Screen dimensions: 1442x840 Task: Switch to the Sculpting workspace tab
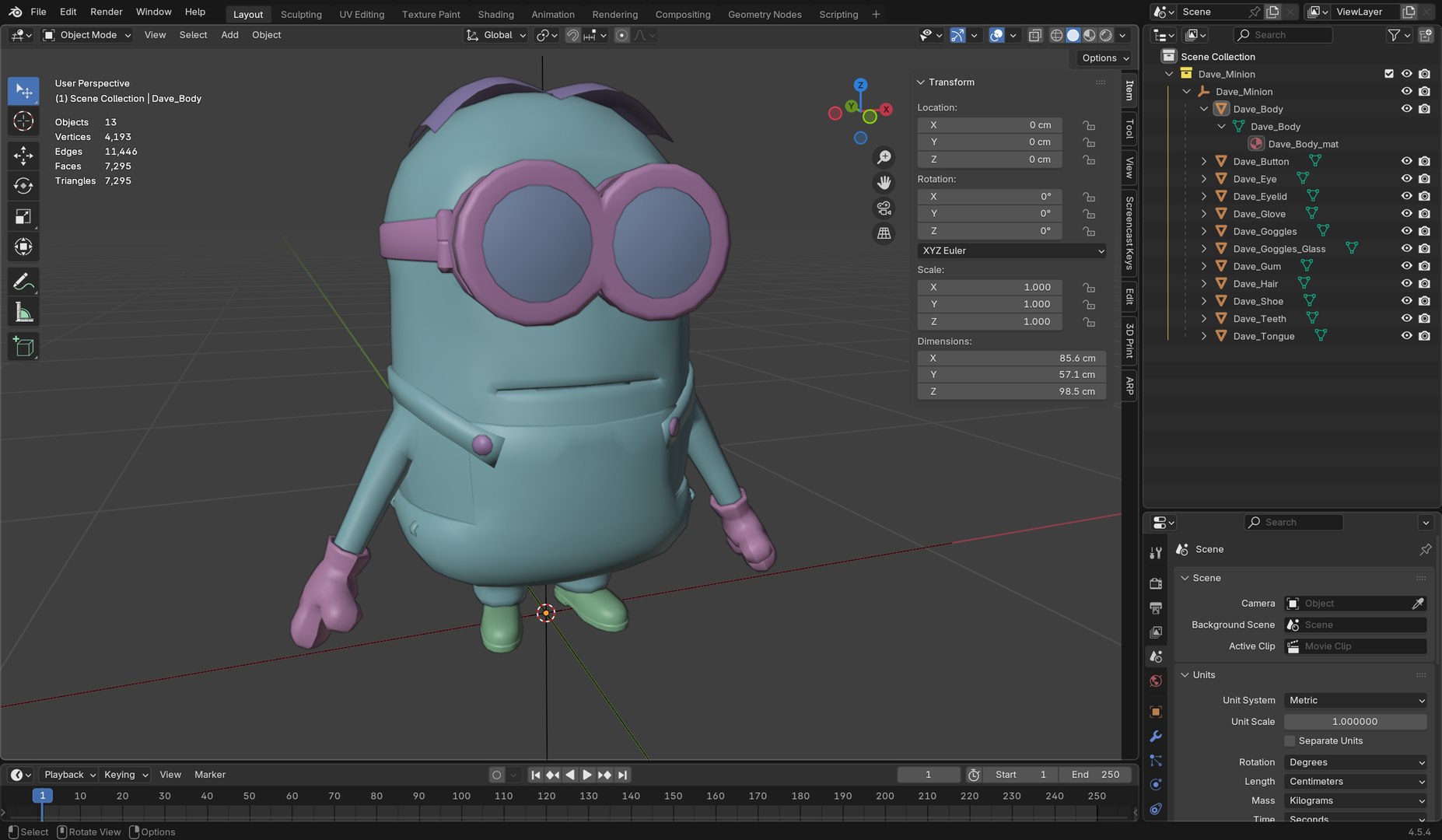click(x=301, y=14)
